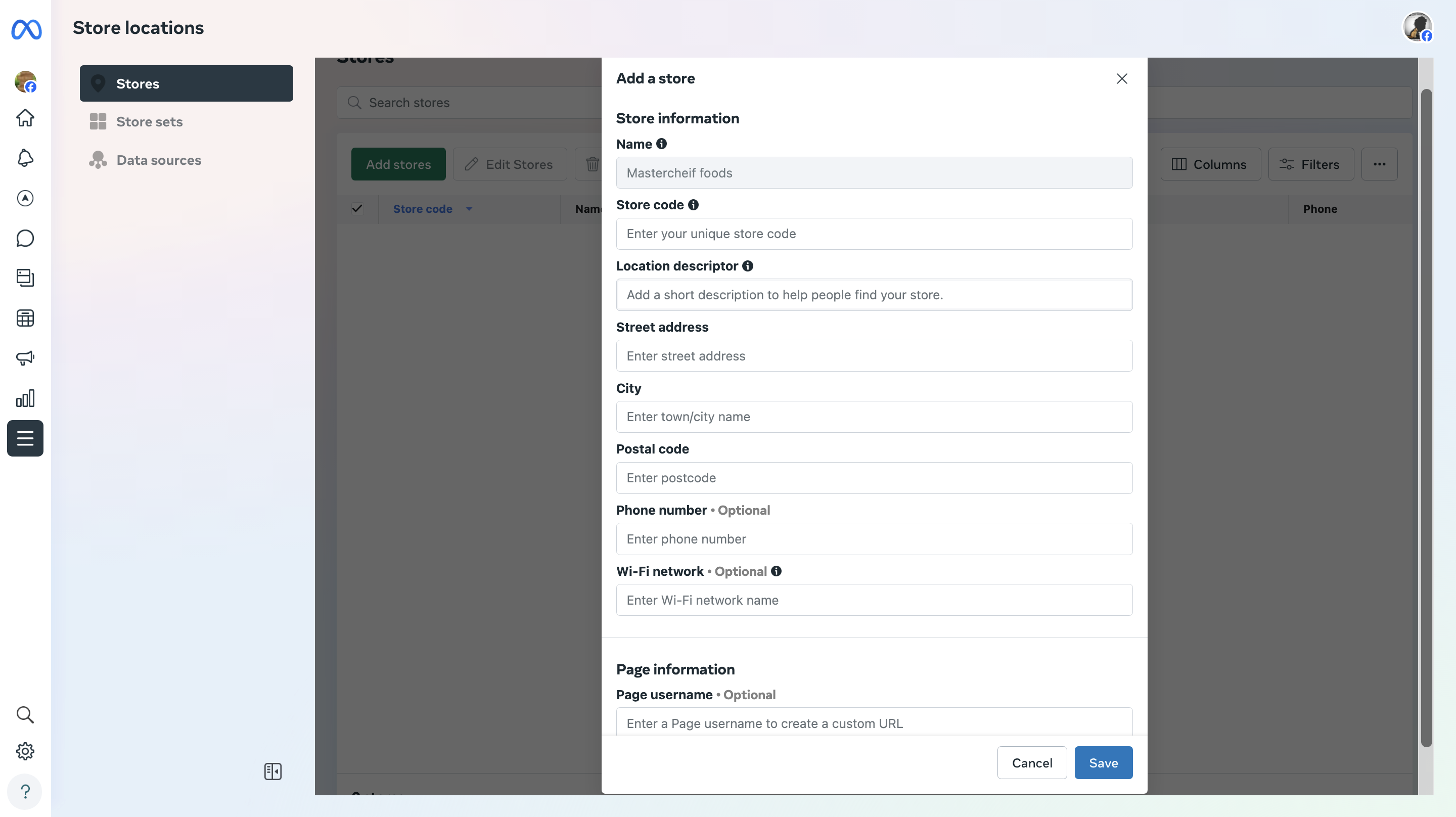
Task: Open the business account avatar in sidebar
Action: coord(25,81)
